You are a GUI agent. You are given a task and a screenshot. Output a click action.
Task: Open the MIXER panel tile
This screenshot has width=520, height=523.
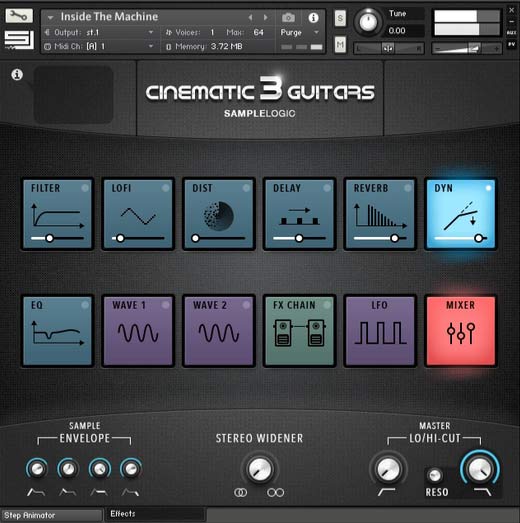[461, 331]
